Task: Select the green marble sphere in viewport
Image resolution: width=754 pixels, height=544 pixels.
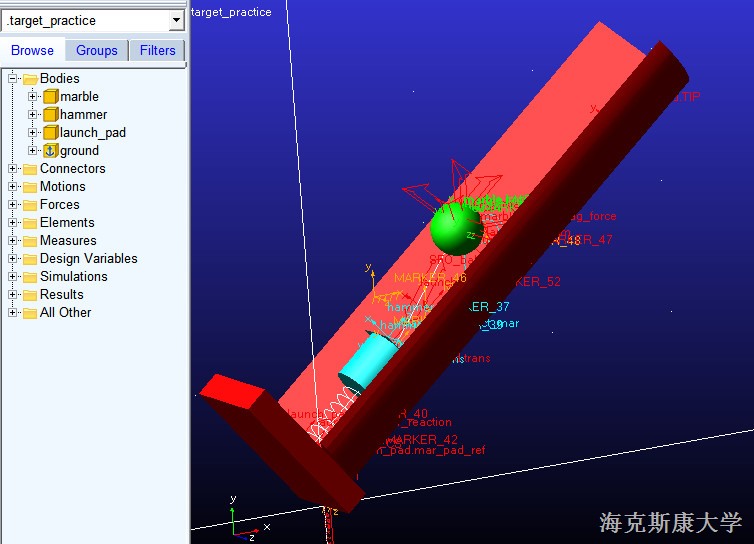Action: 454,229
